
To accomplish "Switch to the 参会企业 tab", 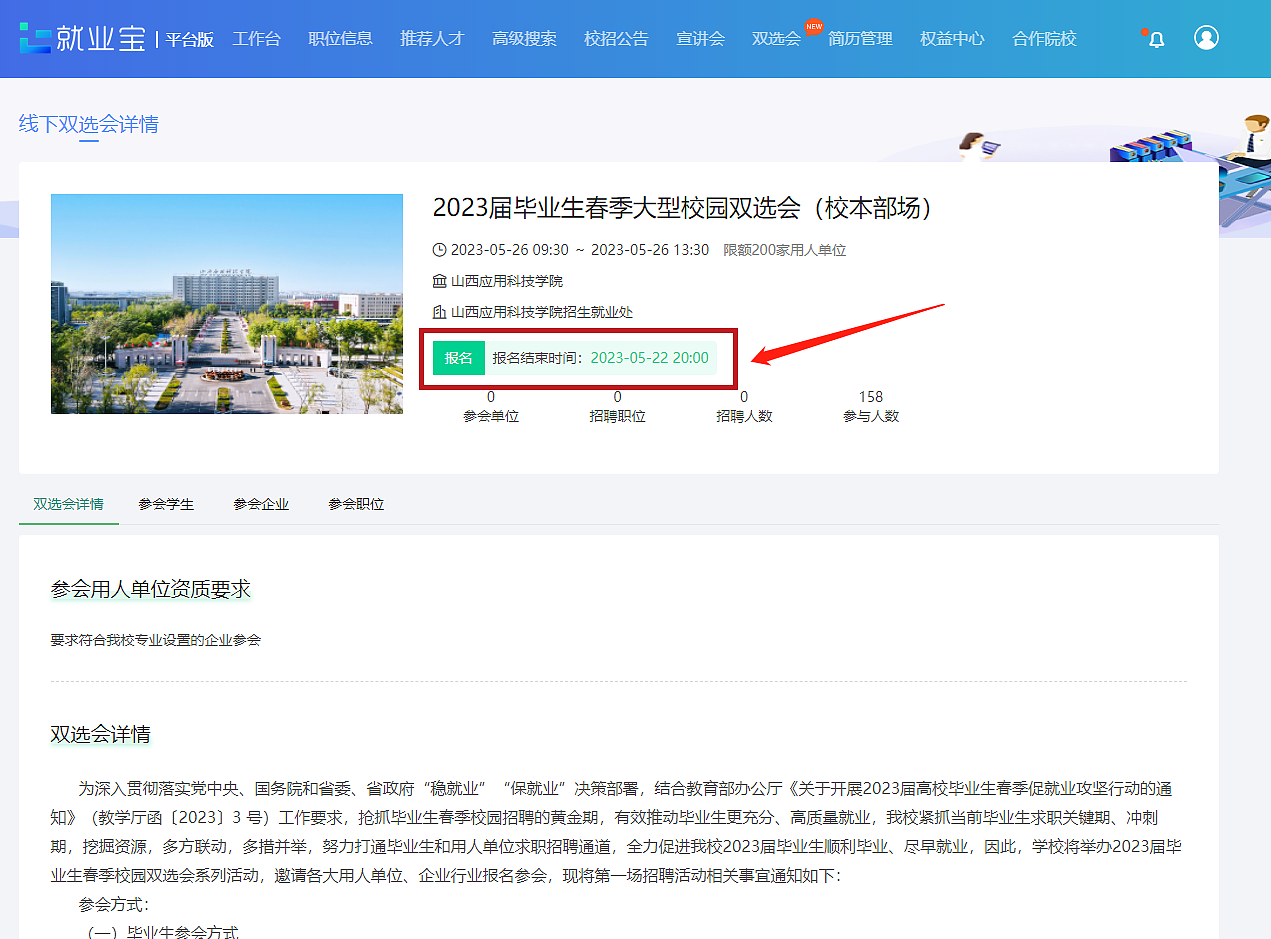I will click(261, 504).
